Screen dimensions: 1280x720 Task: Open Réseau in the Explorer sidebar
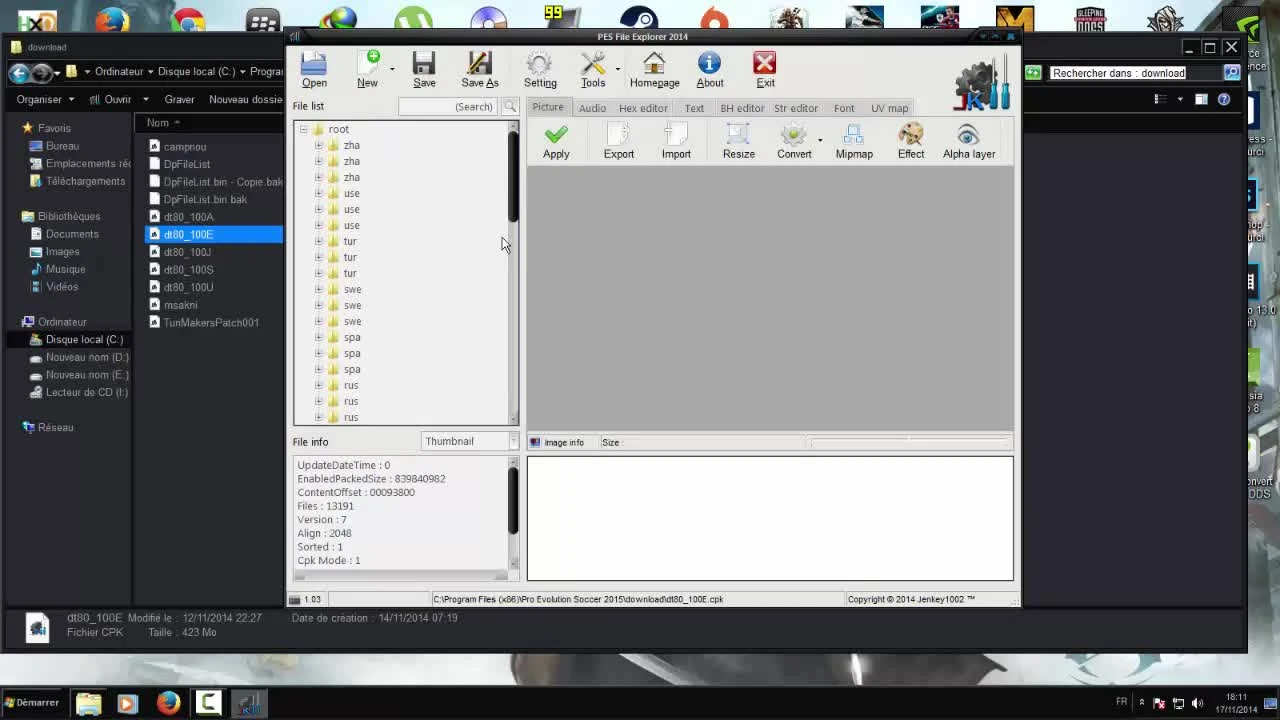point(55,428)
